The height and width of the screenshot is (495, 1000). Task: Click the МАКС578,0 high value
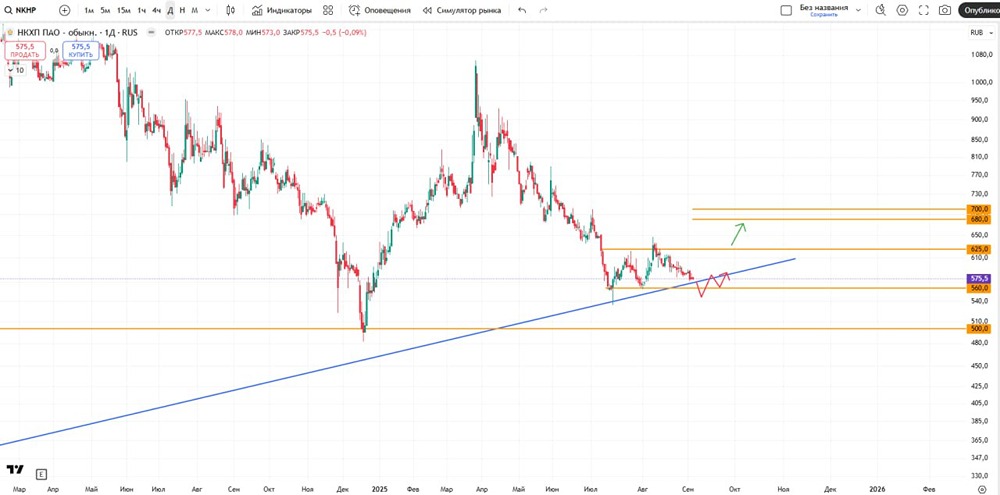pyautogui.click(x=225, y=32)
